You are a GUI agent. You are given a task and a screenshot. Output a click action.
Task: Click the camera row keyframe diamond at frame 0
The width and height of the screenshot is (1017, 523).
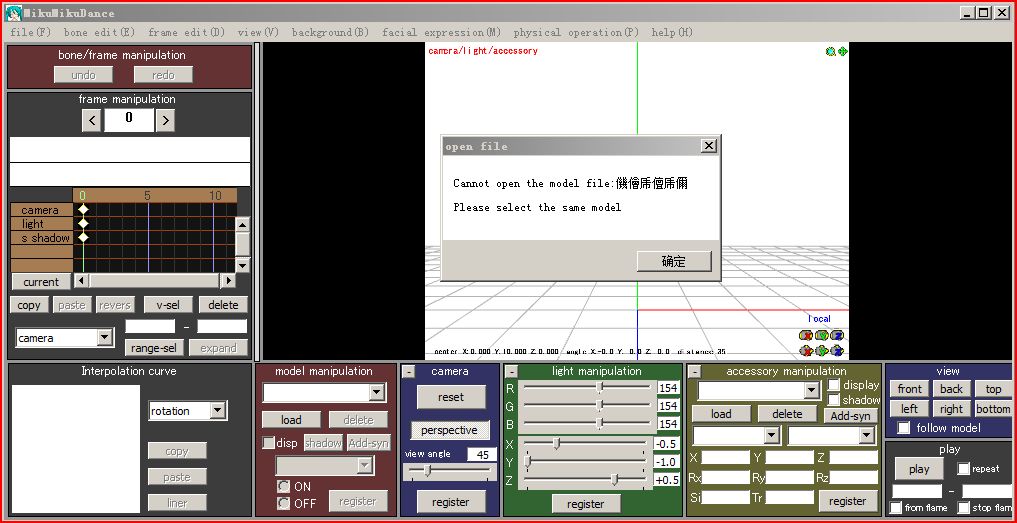[x=83, y=209]
